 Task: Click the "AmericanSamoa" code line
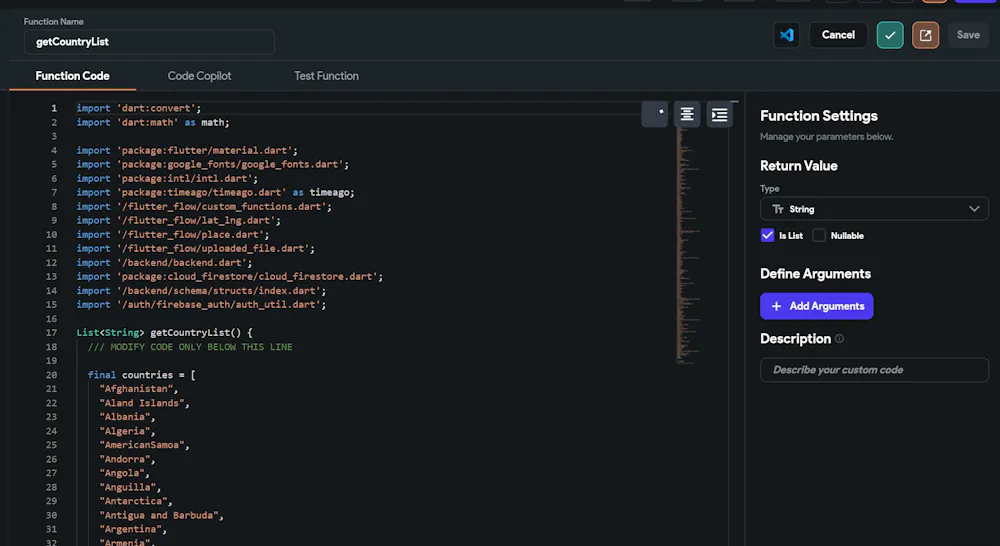point(144,445)
